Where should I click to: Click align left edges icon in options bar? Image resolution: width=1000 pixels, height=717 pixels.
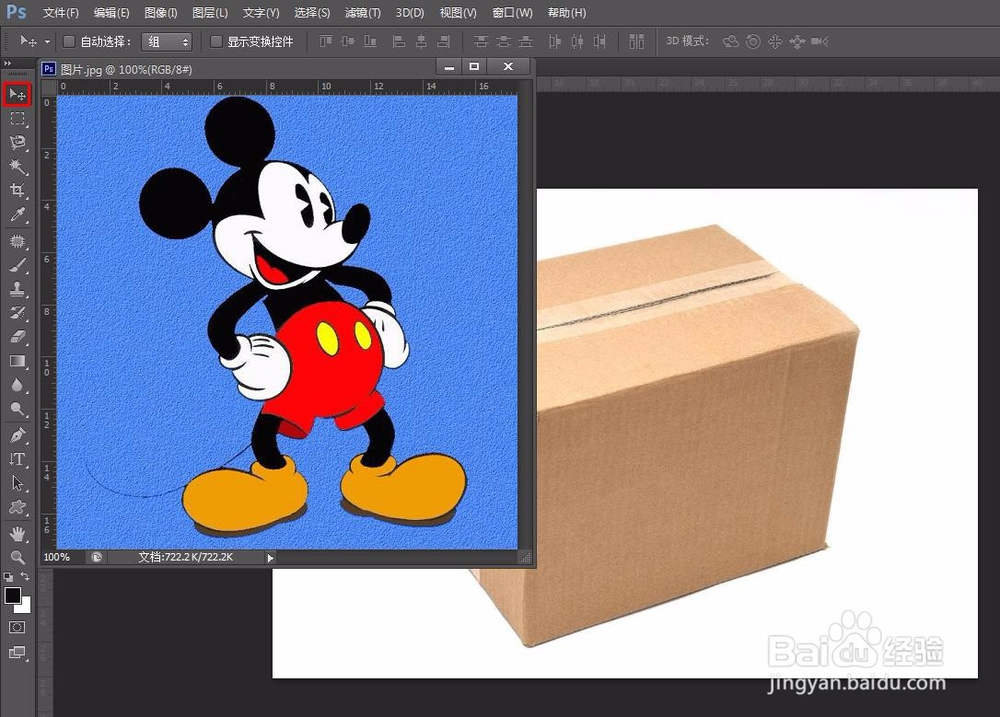pos(399,41)
